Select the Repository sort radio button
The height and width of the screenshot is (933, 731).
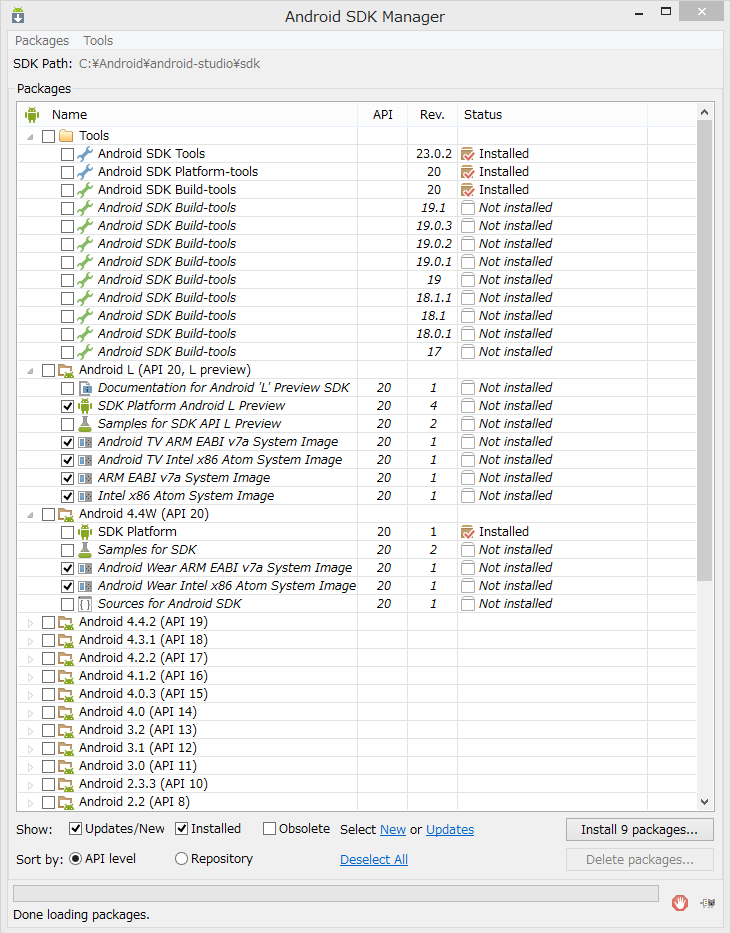pos(181,859)
